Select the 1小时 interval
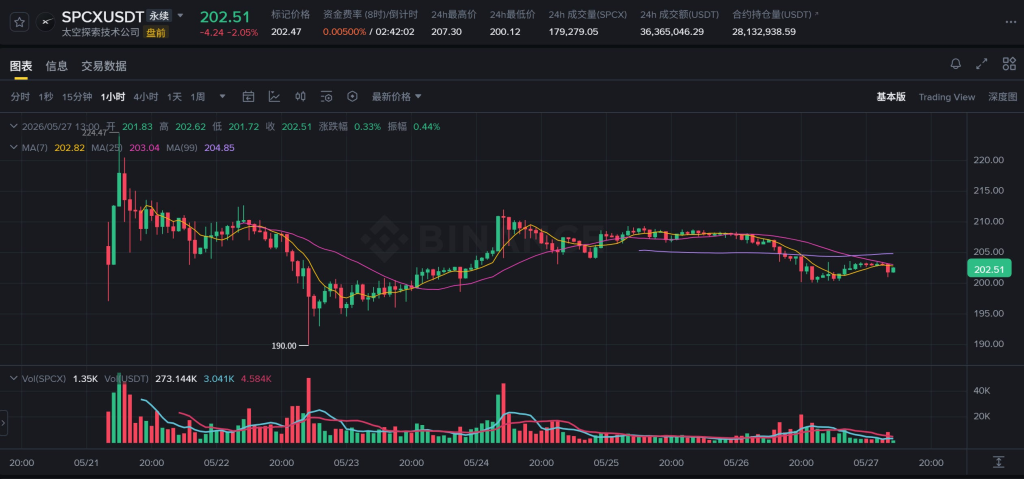 pyautogui.click(x=113, y=97)
